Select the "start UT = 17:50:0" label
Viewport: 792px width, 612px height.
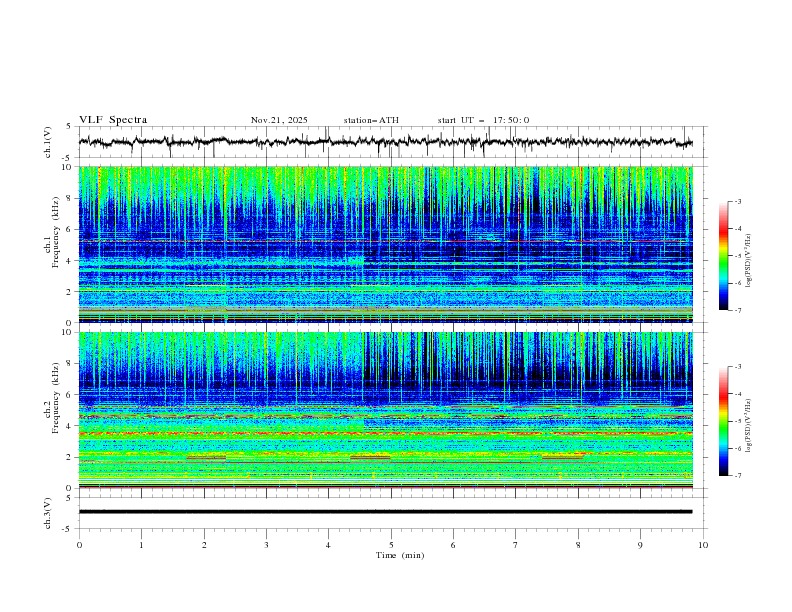pos(483,120)
